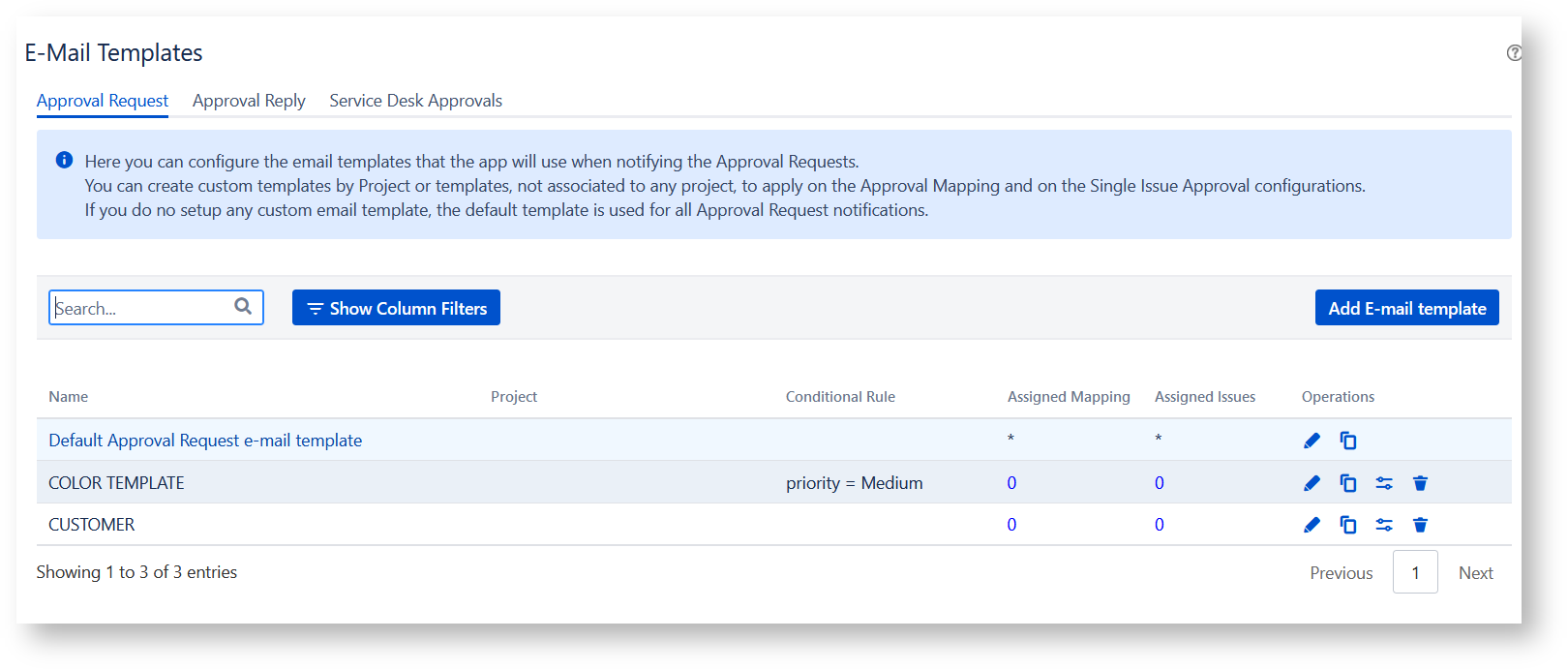Click edit pencil for COLOR TEMPLATE
Screen dimensions: 1568x670
[x=1312, y=483]
